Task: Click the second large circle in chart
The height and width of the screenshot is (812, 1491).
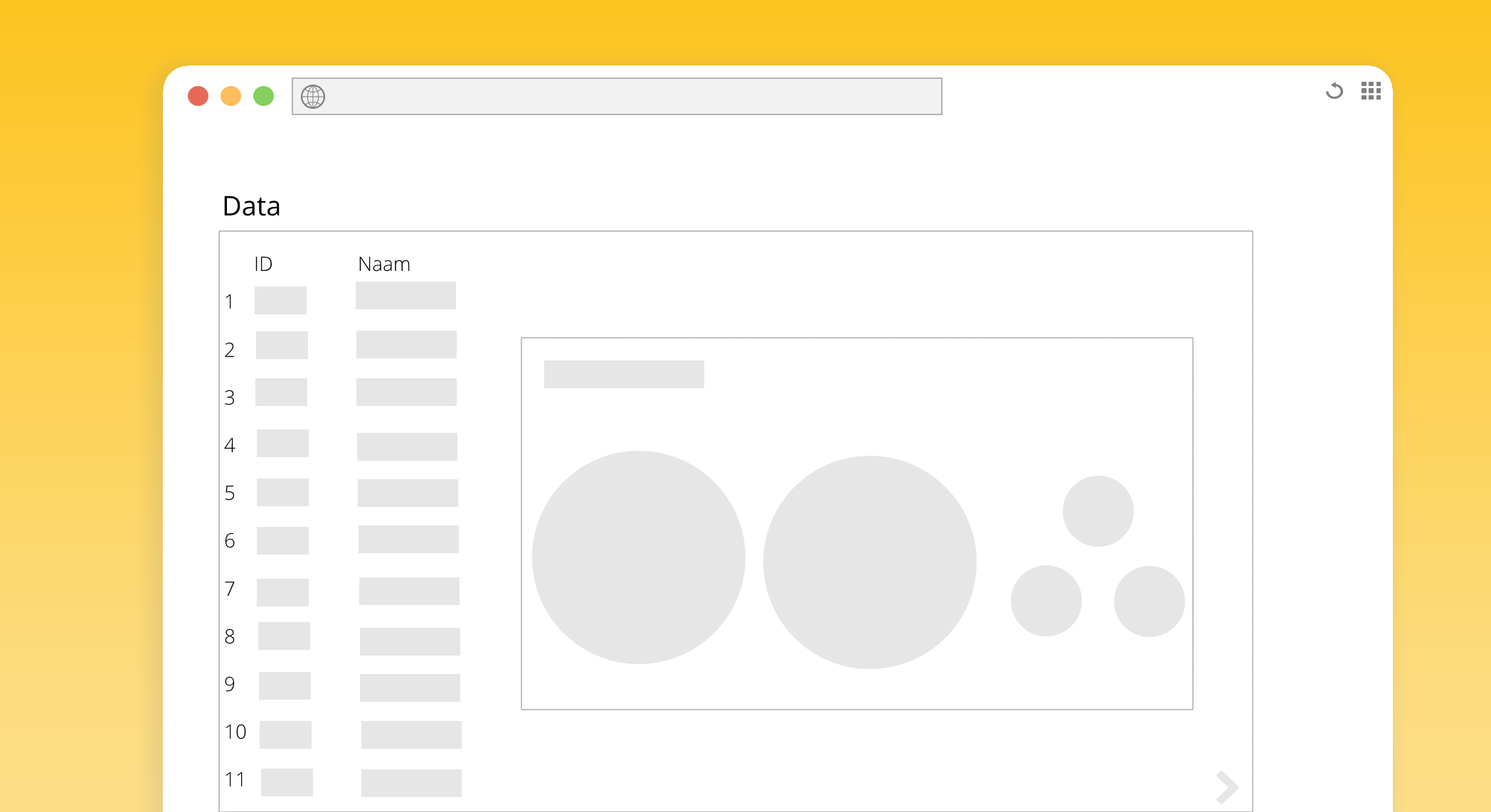Action: pyautogui.click(x=869, y=562)
